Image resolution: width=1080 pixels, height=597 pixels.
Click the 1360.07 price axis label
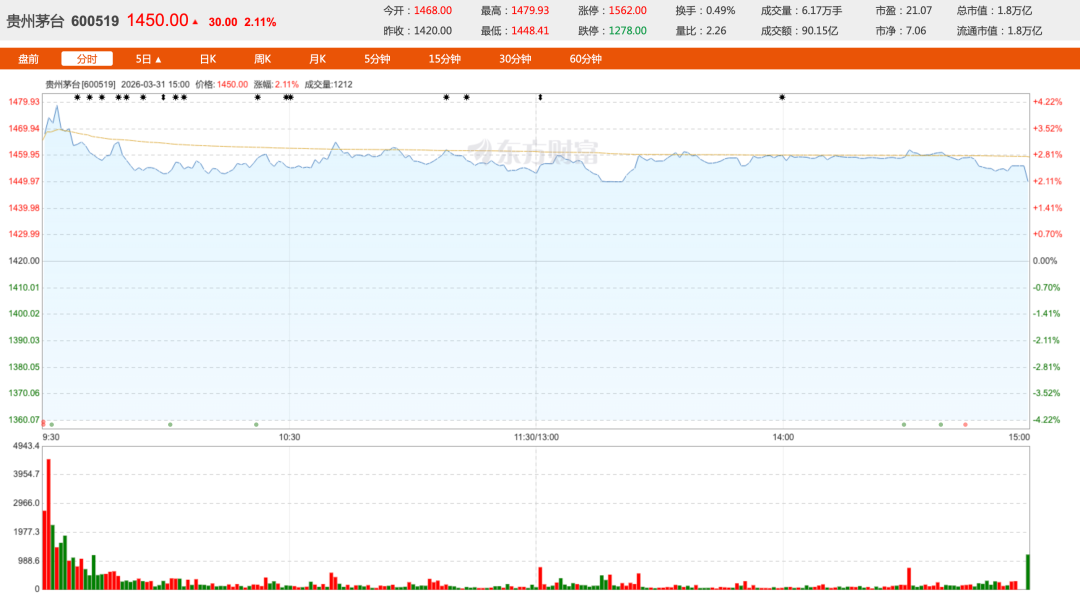point(24,419)
